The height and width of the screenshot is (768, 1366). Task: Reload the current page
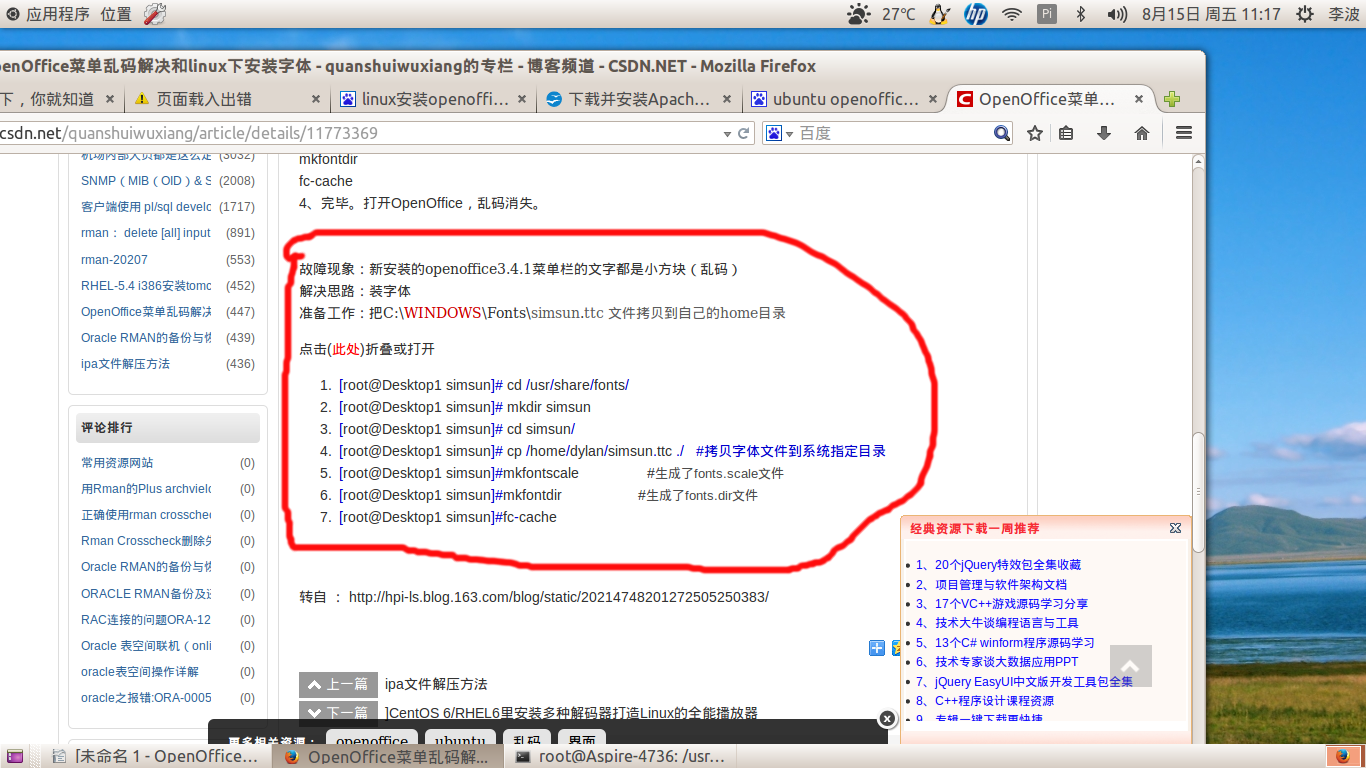pyautogui.click(x=744, y=133)
